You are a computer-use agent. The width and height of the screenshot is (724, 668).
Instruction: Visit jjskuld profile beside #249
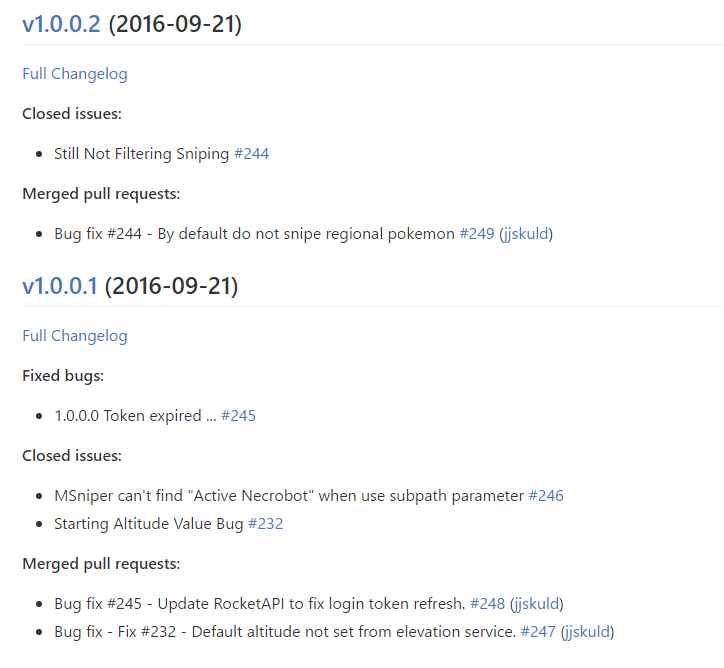coord(526,234)
